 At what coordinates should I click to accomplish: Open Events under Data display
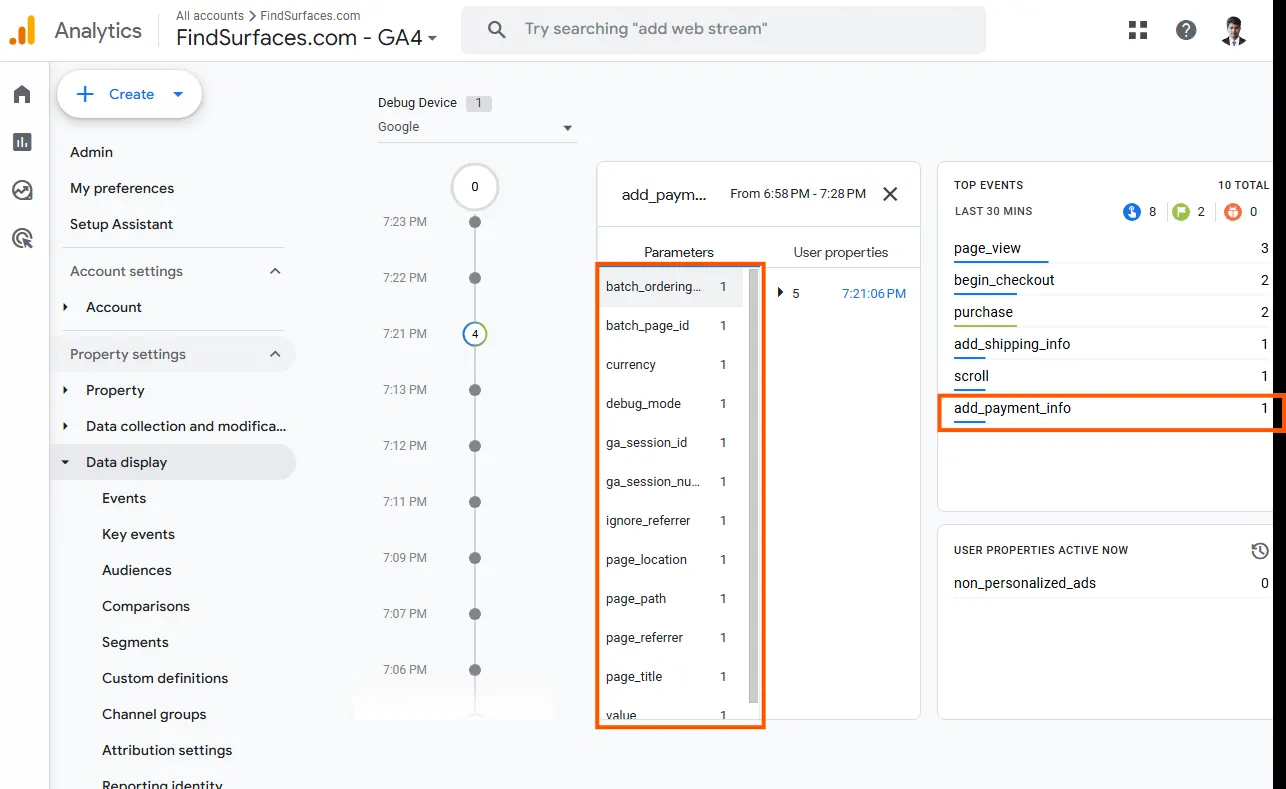pyautogui.click(x=124, y=498)
